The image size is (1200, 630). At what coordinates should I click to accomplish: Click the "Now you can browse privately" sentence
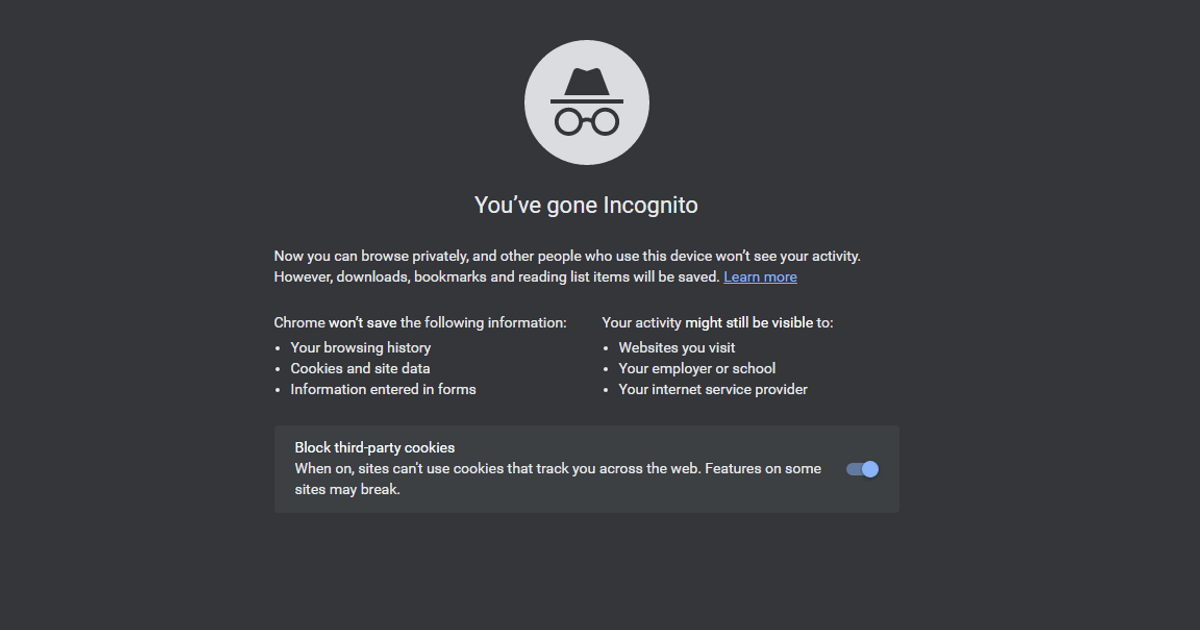(x=567, y=256)
